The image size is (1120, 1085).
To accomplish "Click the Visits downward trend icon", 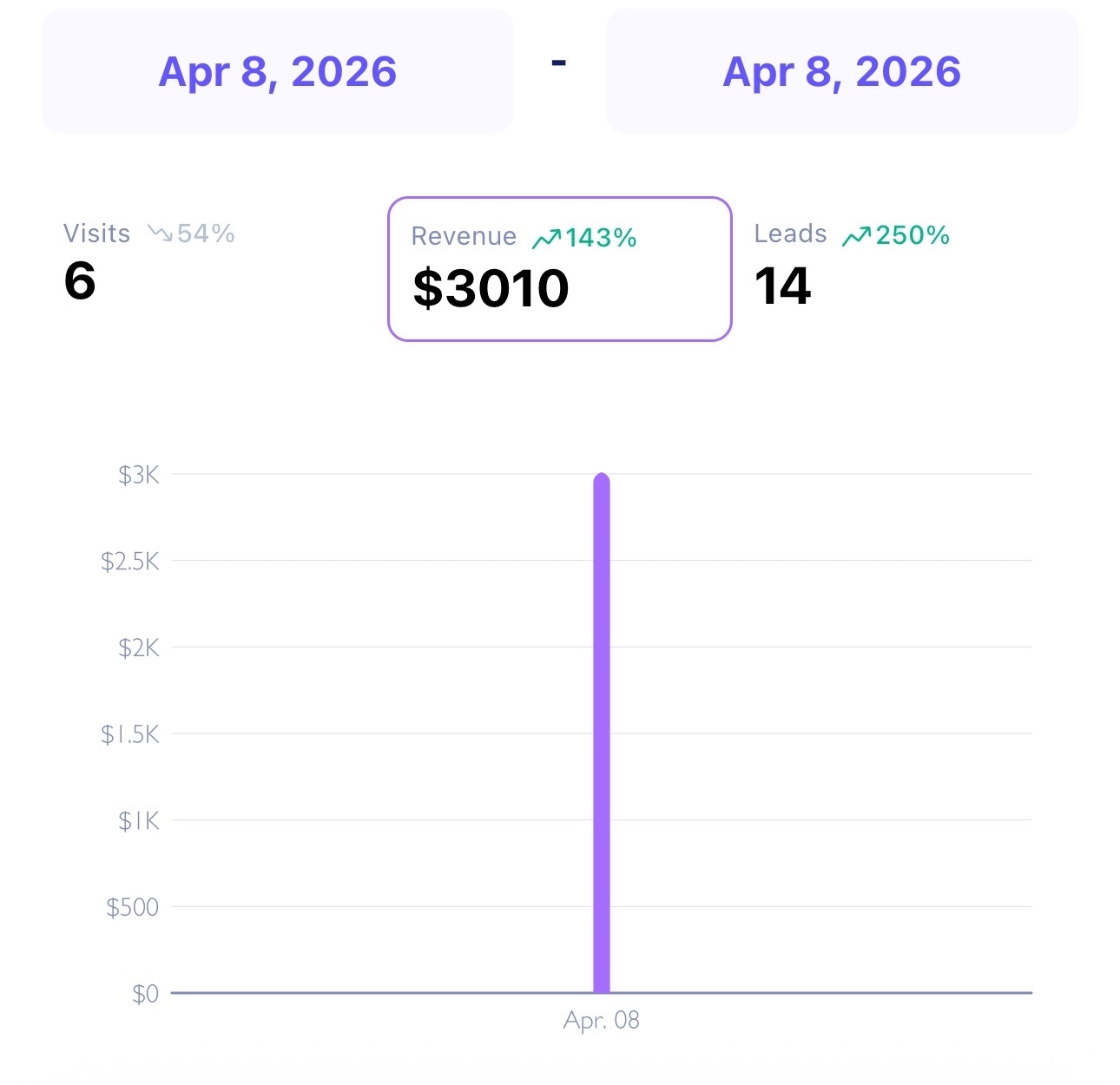I will click(x=160, y=233).
